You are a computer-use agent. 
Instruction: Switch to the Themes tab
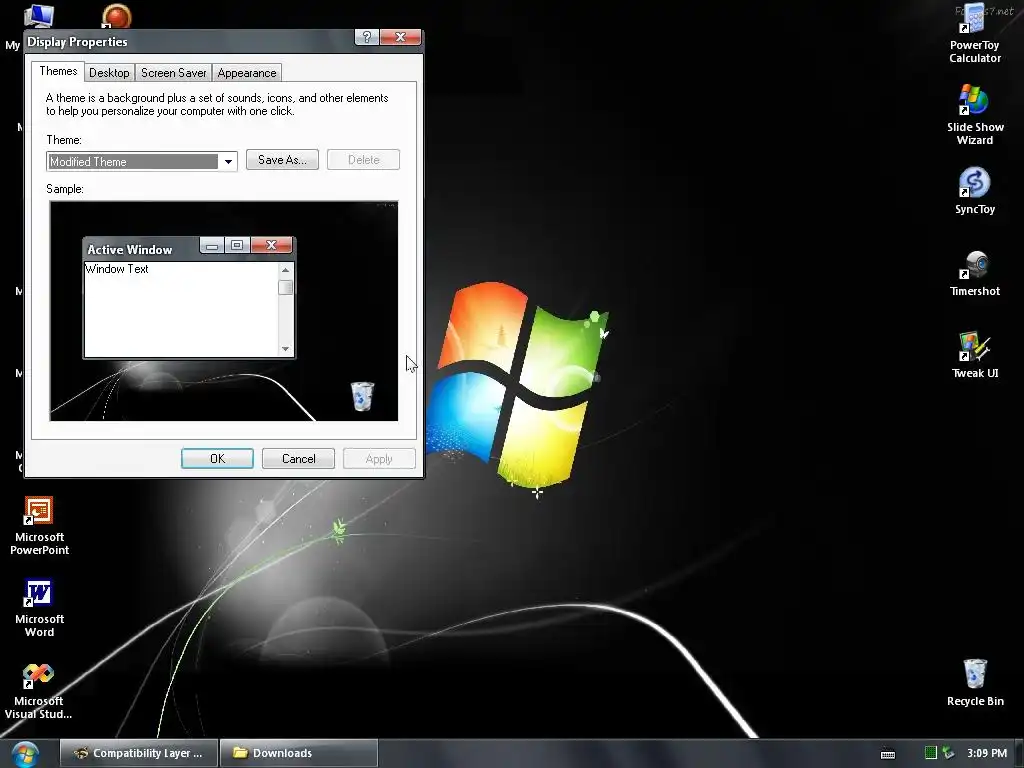[58, 71]
